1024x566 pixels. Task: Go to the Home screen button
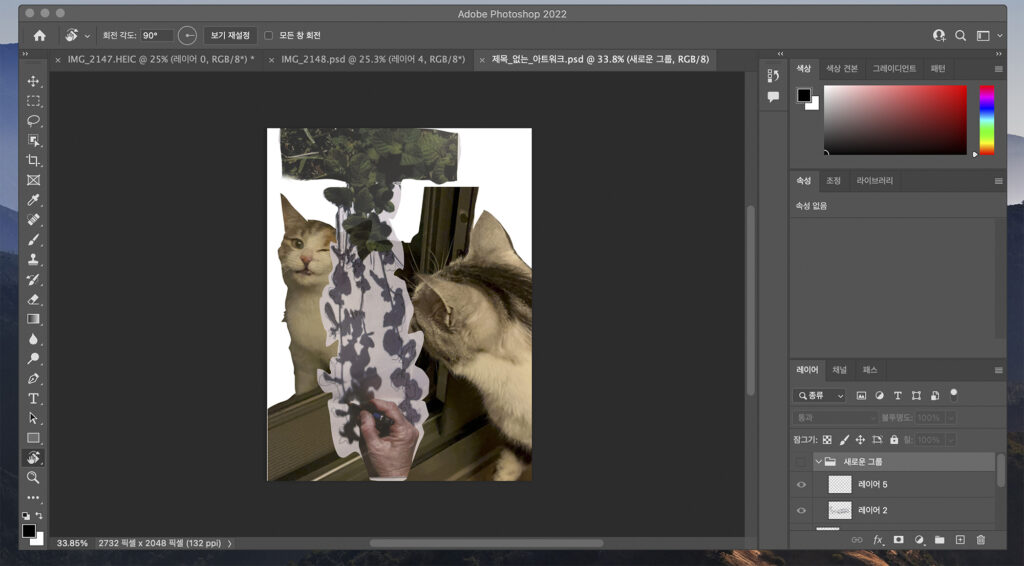(x=39, y=35)
